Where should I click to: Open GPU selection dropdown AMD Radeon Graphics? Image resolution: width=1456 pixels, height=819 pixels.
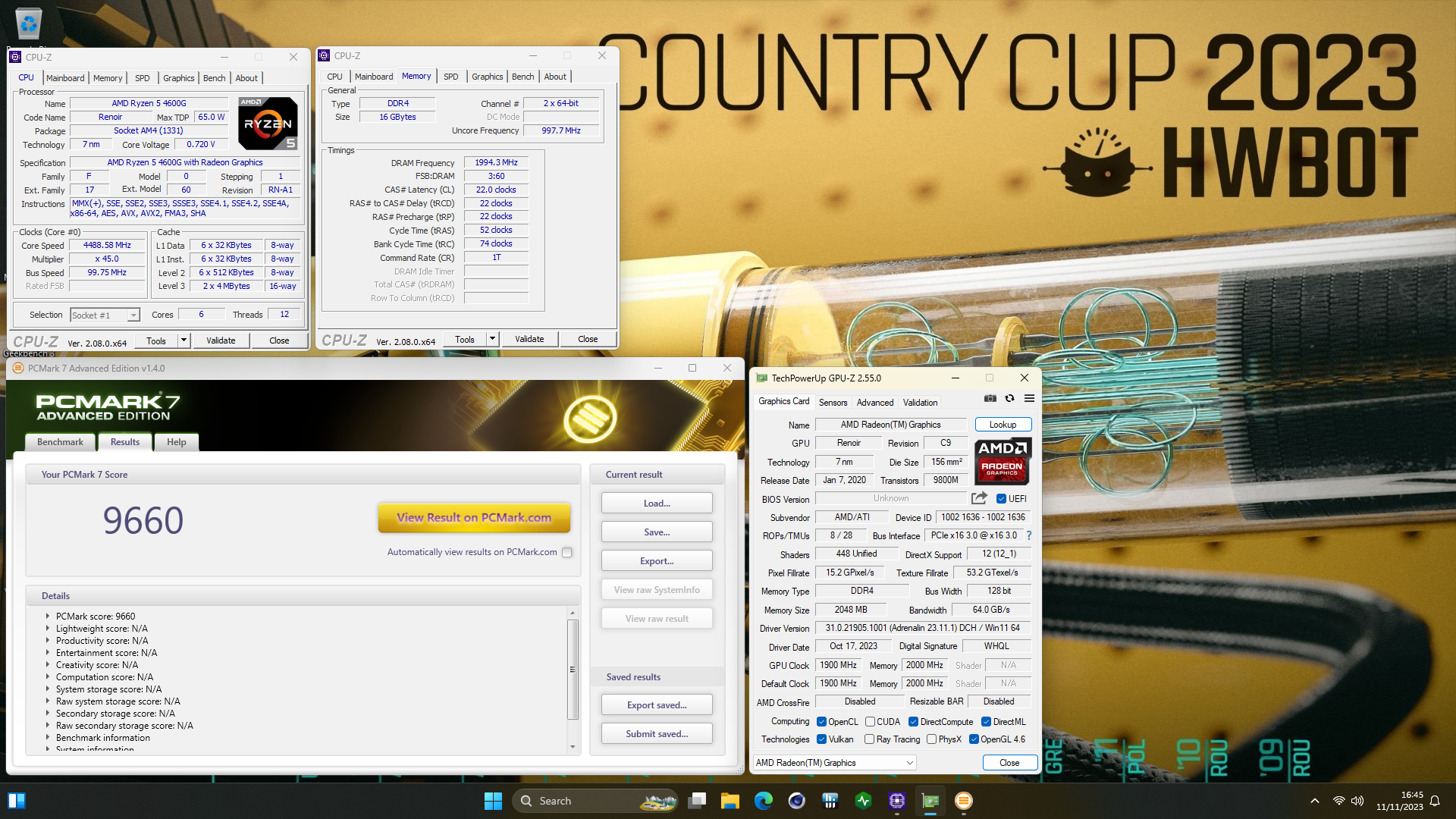[834, 762]
